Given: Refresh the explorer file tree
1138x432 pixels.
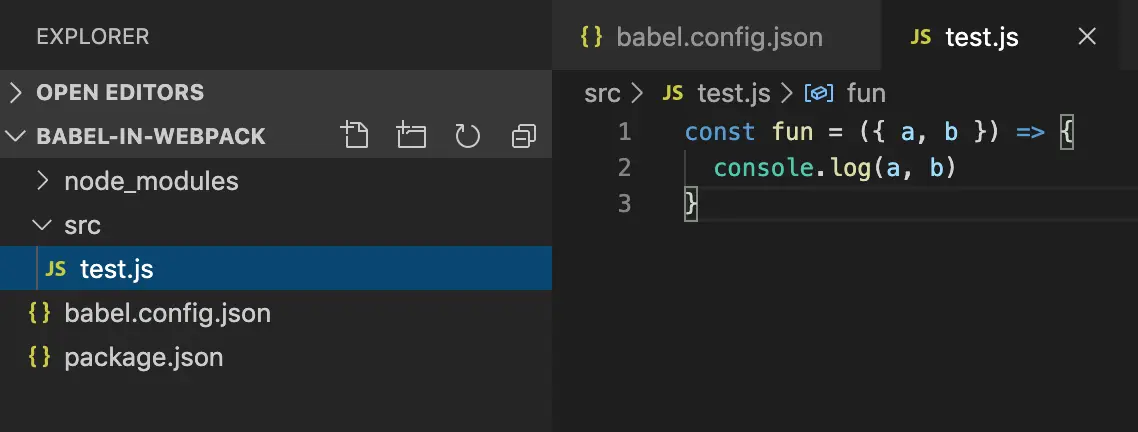Looking at the screenshot, I should point(467,136).
